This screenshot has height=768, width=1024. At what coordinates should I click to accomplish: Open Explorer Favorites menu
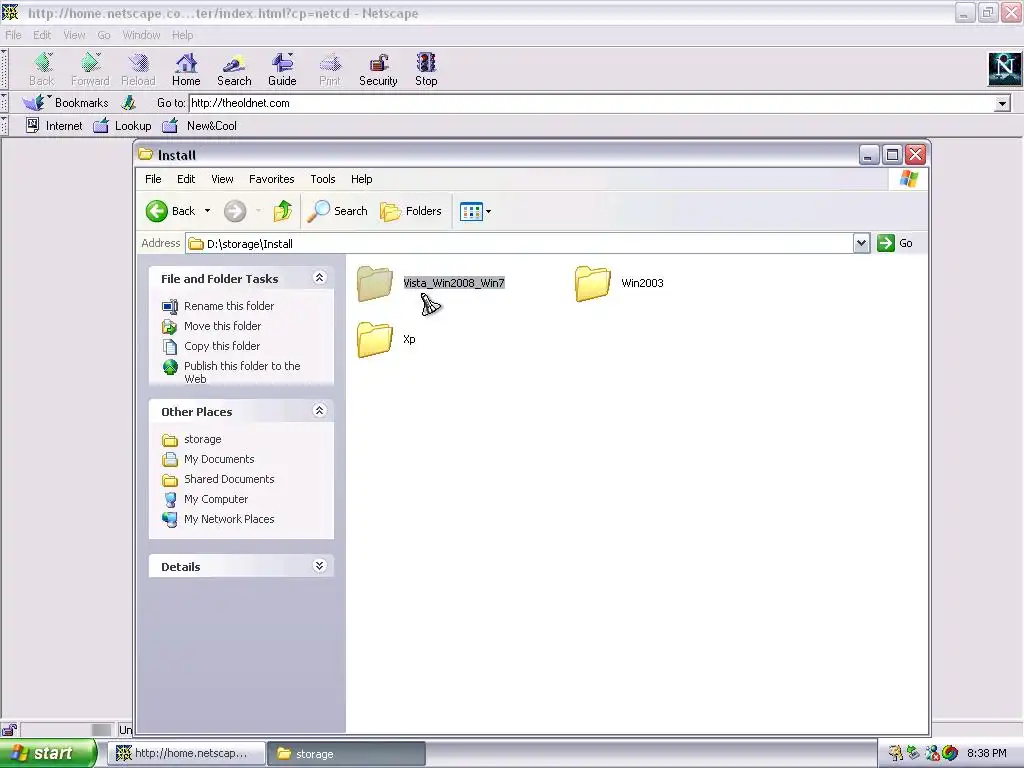pos(272,179)
